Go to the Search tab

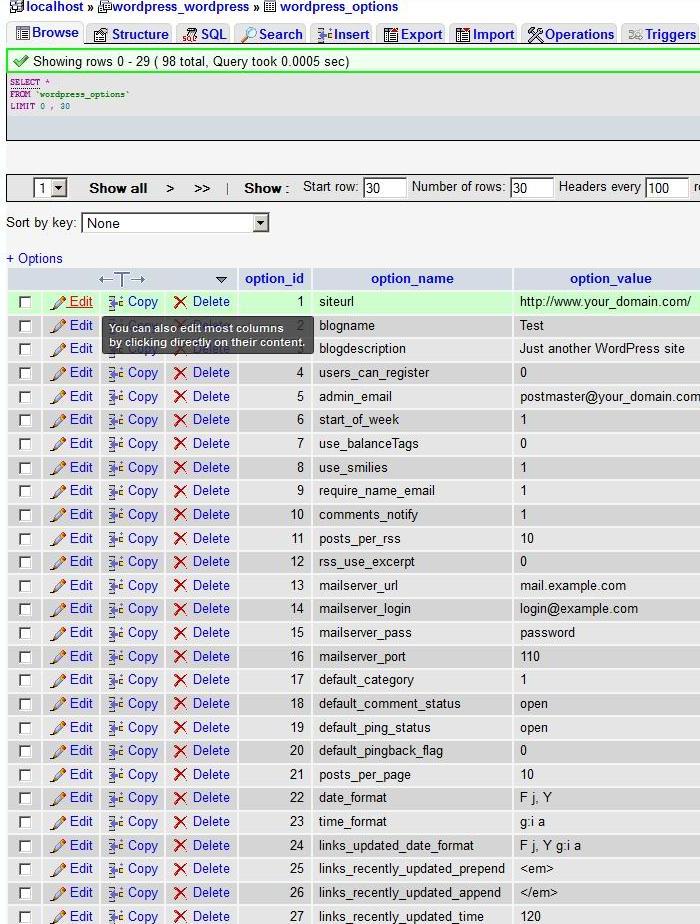[272, 34]
